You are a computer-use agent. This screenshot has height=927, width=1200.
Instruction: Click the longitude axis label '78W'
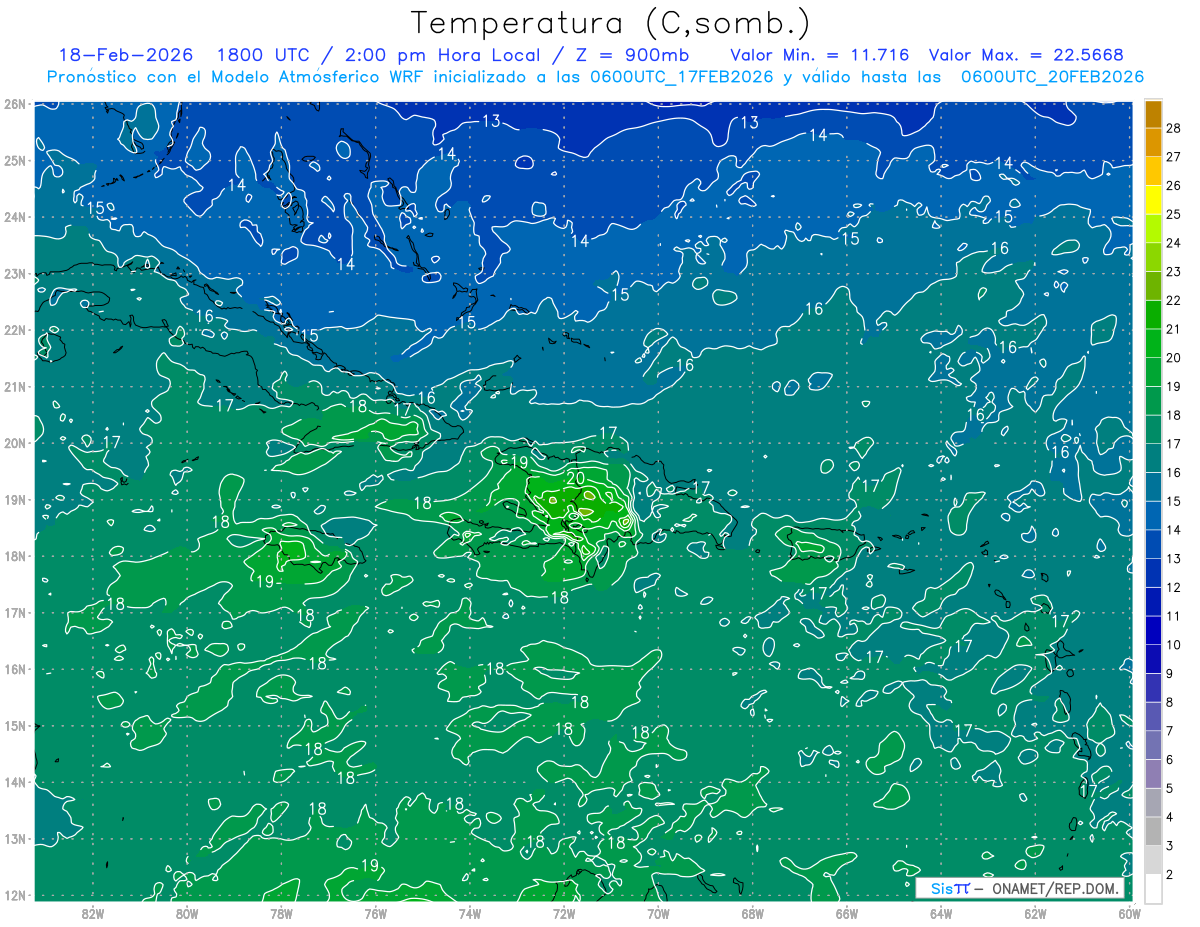(281, 913)
